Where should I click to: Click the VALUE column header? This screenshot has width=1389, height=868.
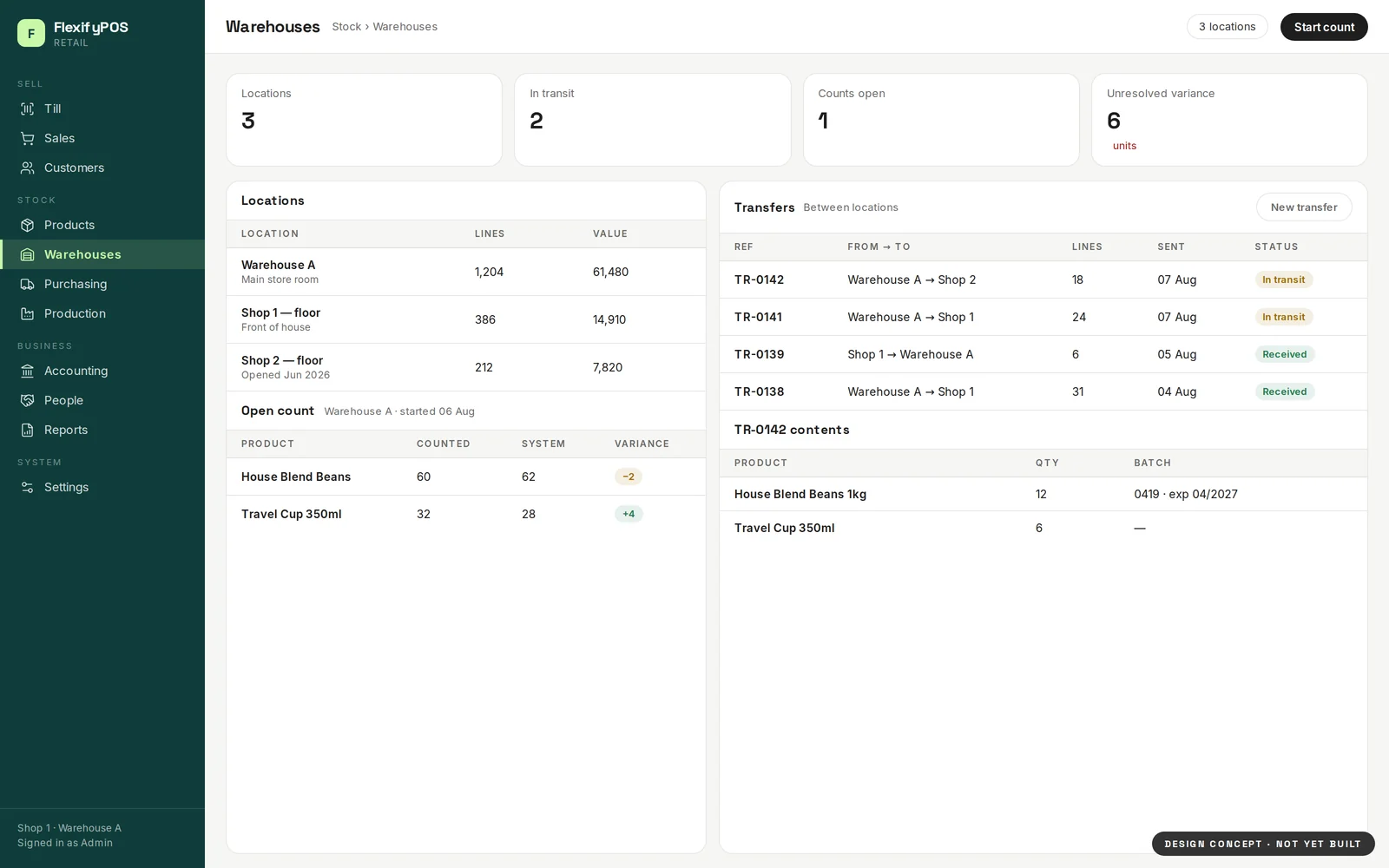(610, 233)
